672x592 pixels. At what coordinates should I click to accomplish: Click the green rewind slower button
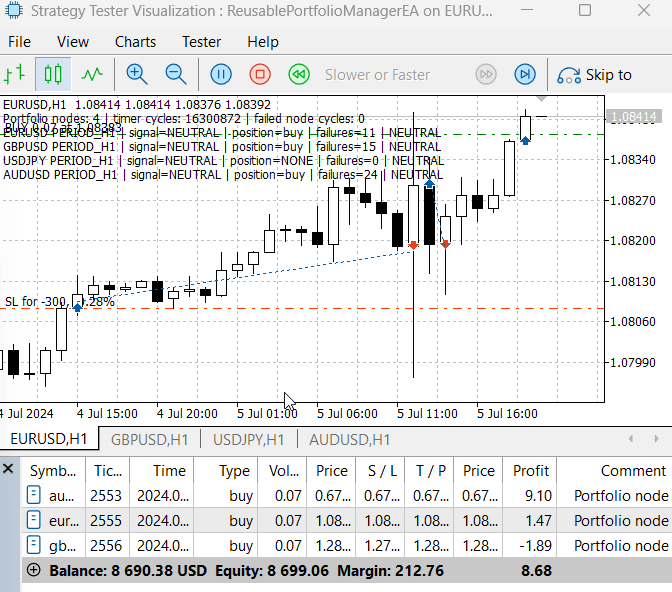(x=299, y=75)
